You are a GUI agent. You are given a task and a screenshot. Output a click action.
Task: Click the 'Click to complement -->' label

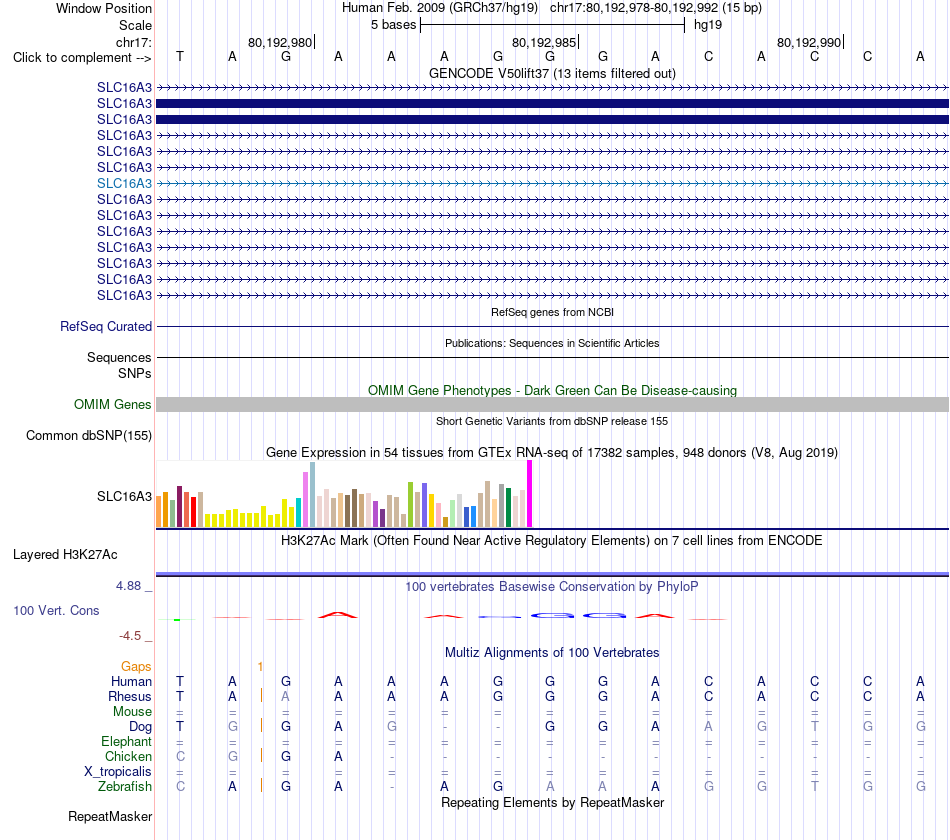click(x=82, y=58)
